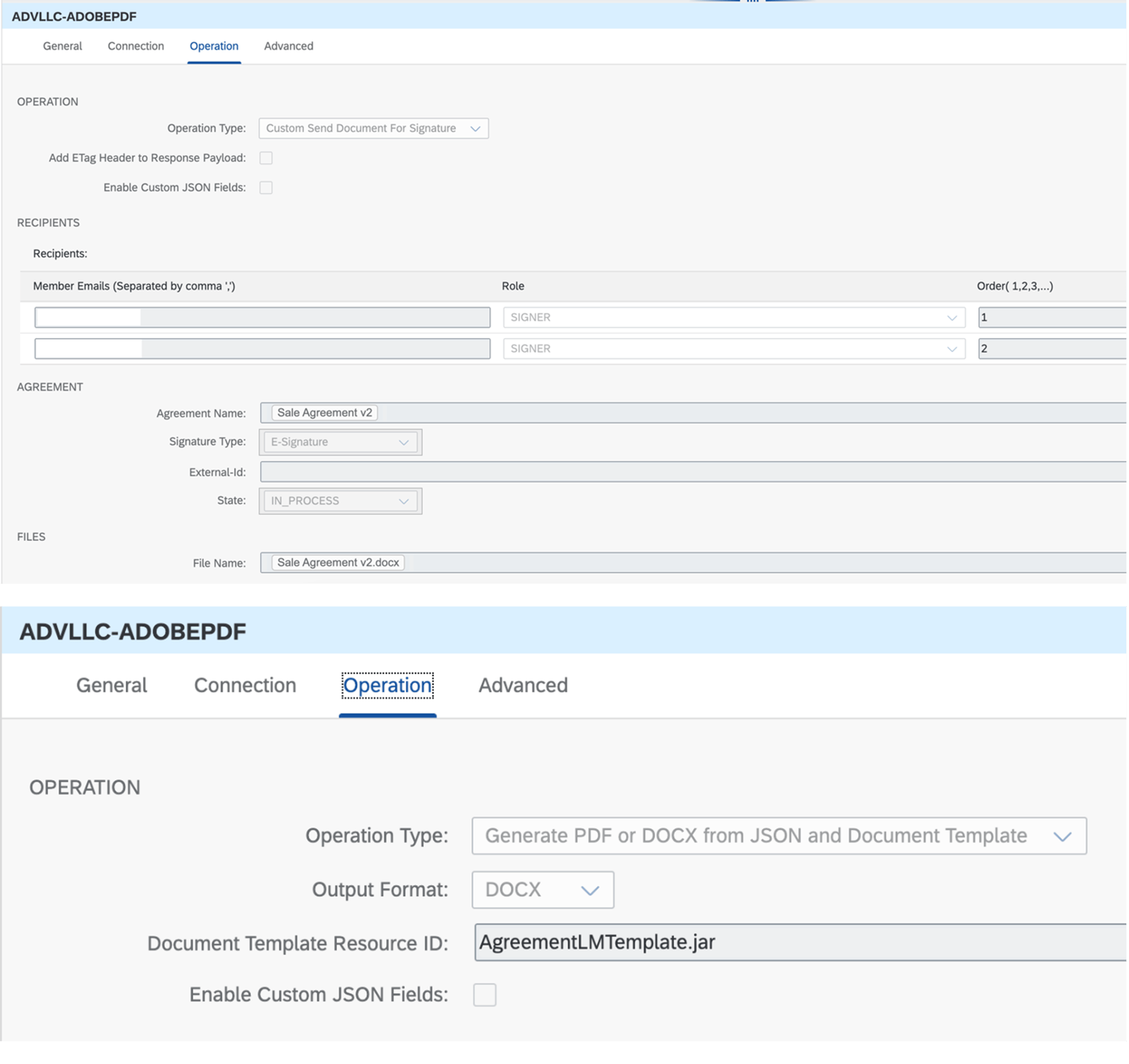Click Order field showing value 1
Screen dimensions: 1129x1064
click(1050, 317)
